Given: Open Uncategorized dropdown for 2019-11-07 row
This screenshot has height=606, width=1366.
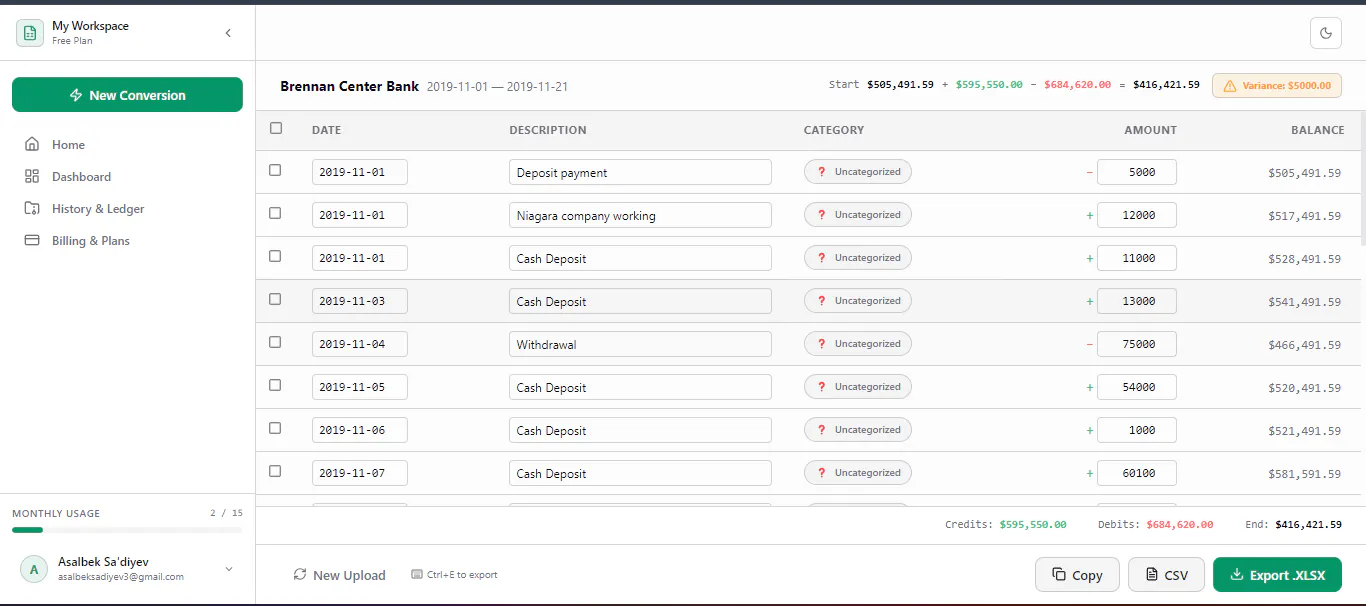Looking at the screenshot, I should [858, 473].
